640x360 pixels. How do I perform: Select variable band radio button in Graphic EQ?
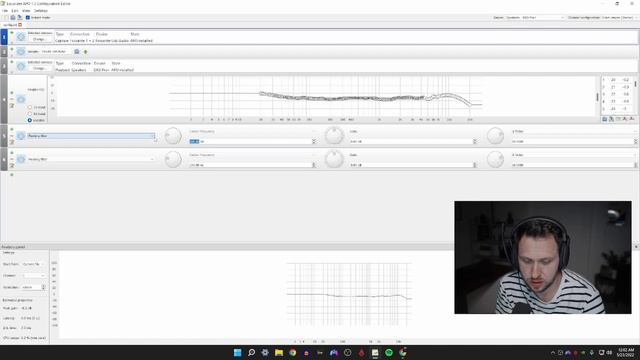click(x=30, y=120)
